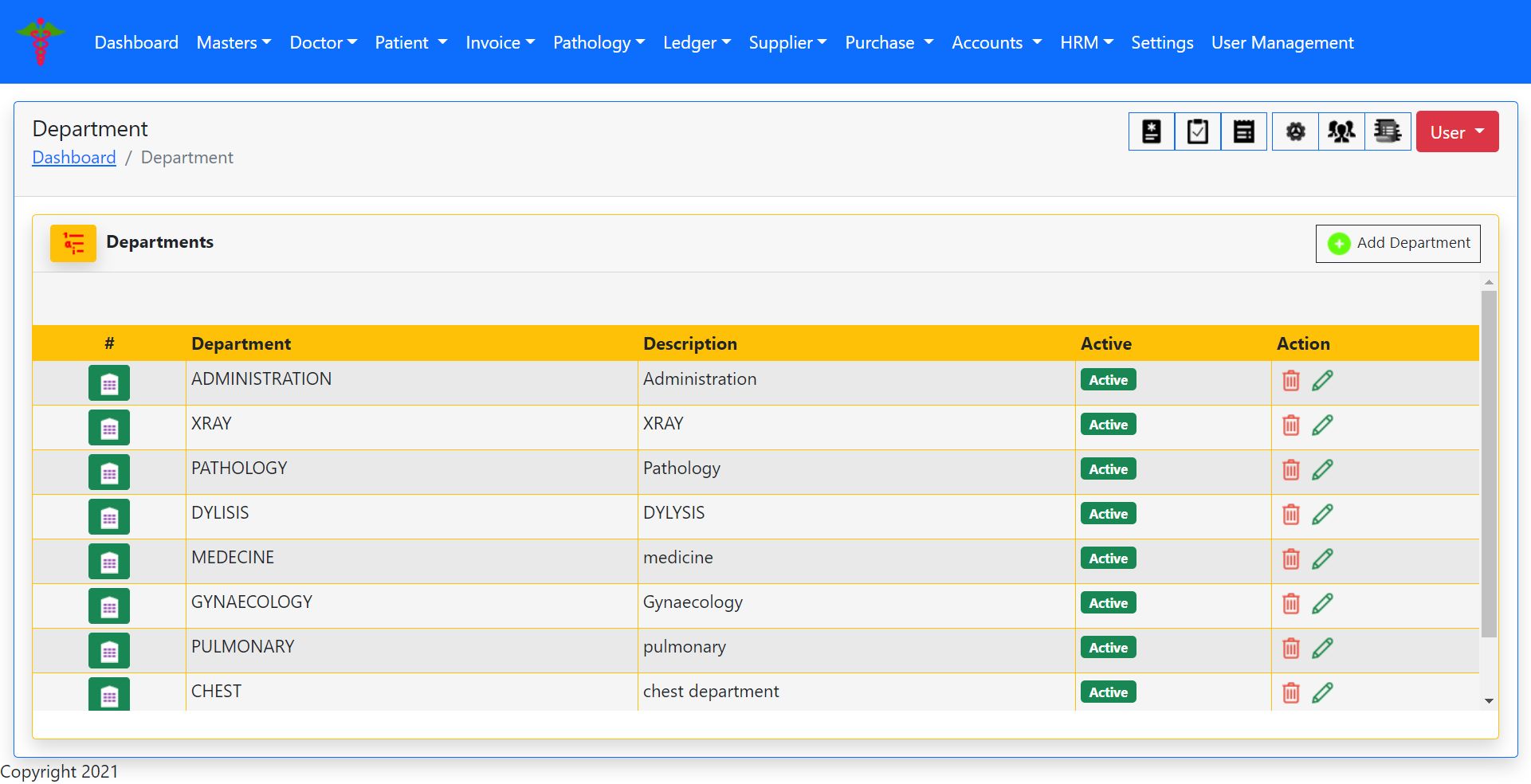This screenshot has width=1531, height=784.
Task: Open the gear settings toolbar icon
Action: pyautogui.click(x=1295, y=131)
